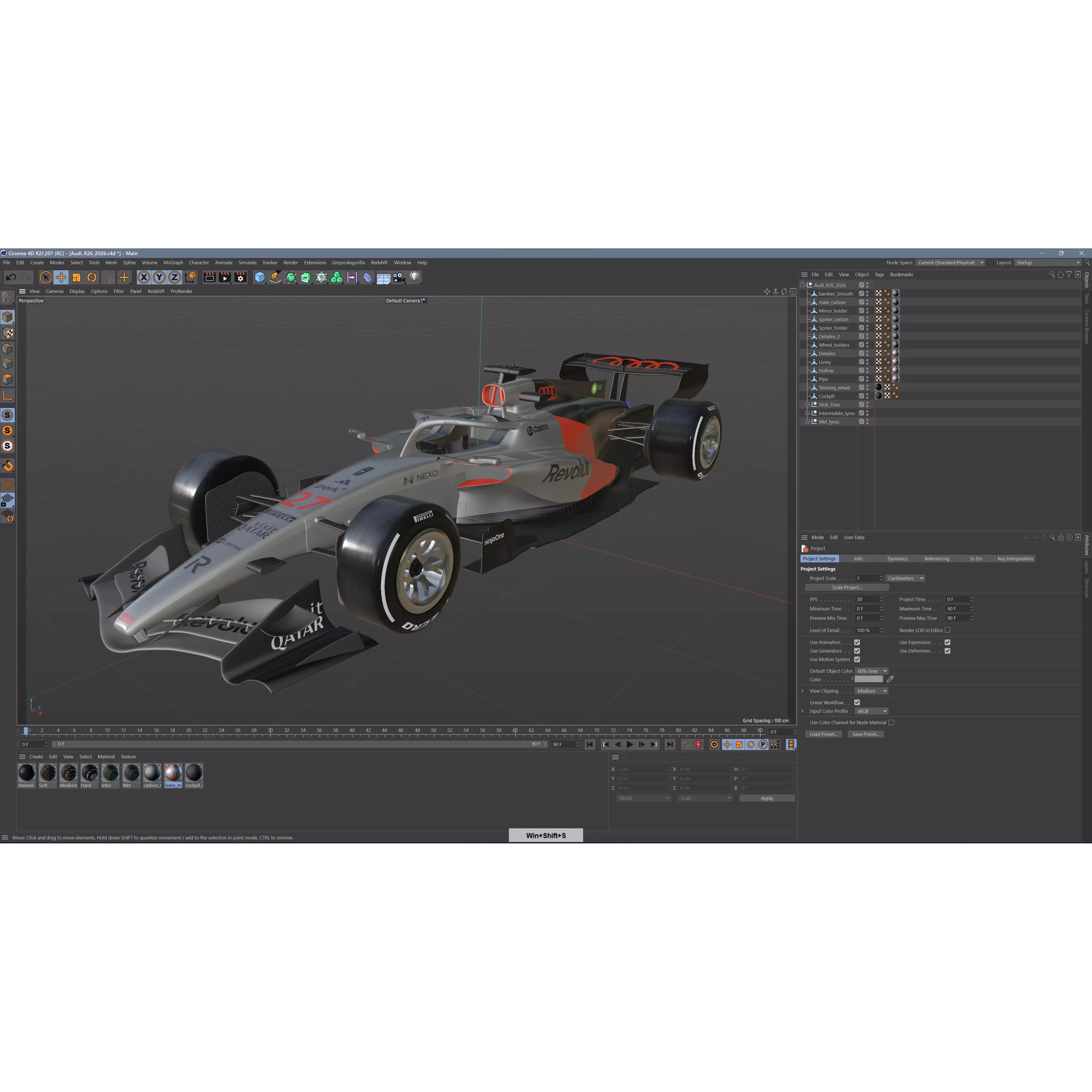The image size is (1092, 1092).
Task: Open the Render Settings icon
Action: coord(240,278)
